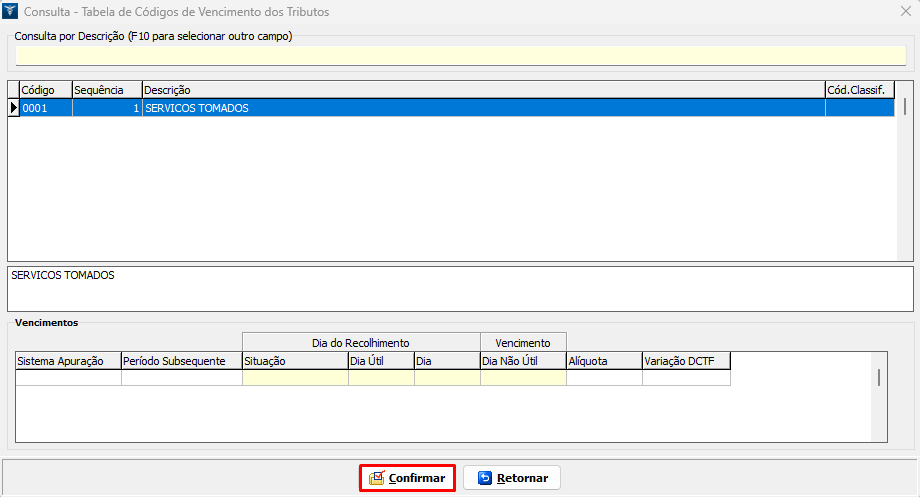
Task: Click the Vencimentos grid vertical scrollbar
Action: click(x=879, y=377)
